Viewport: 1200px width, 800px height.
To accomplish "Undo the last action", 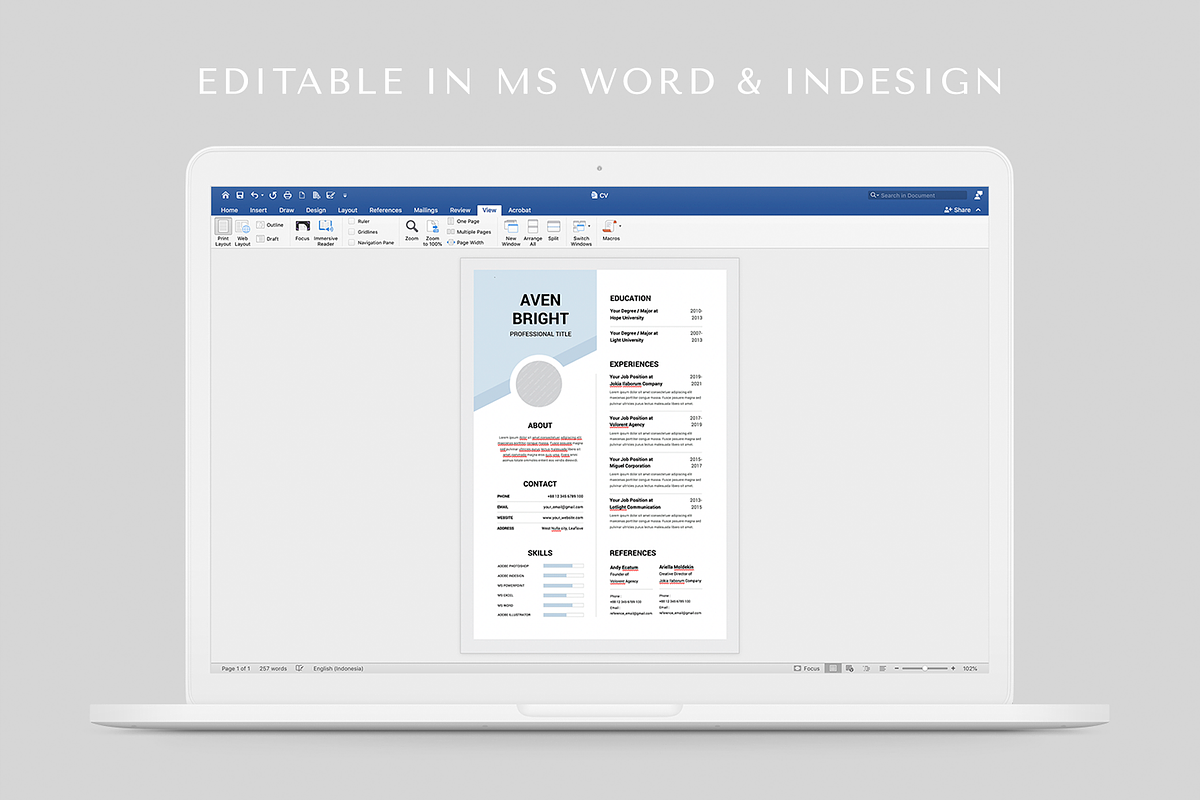I will point(254,195).
